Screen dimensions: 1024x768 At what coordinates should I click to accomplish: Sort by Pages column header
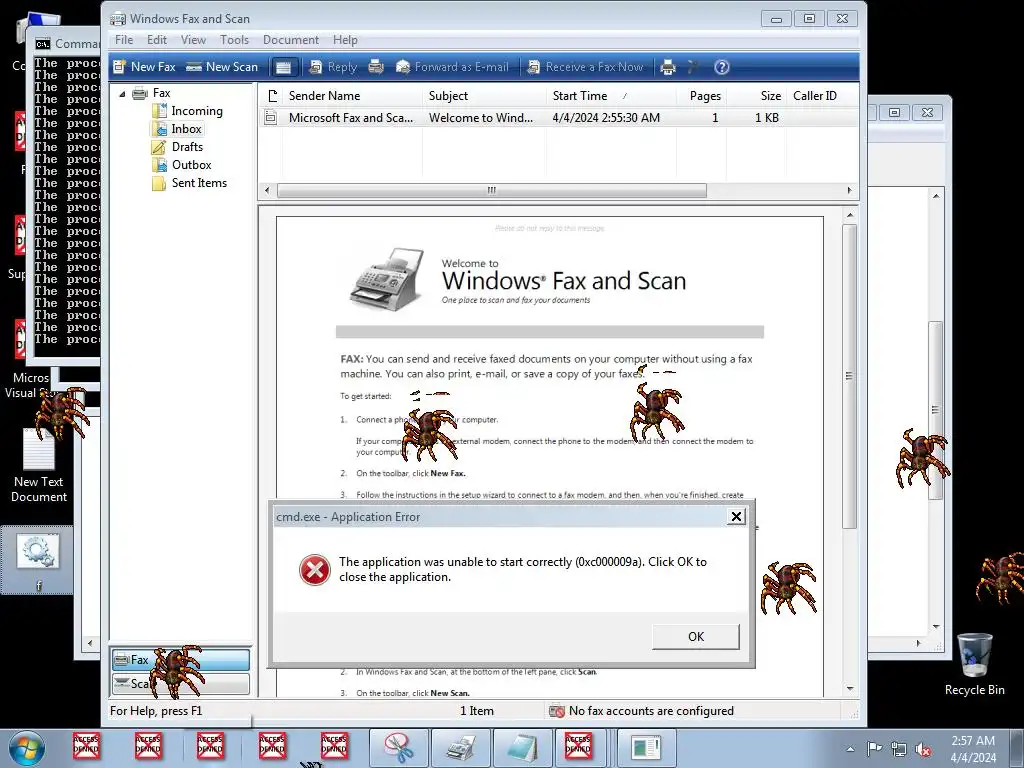pyautogui.click(x=701, y=96)
